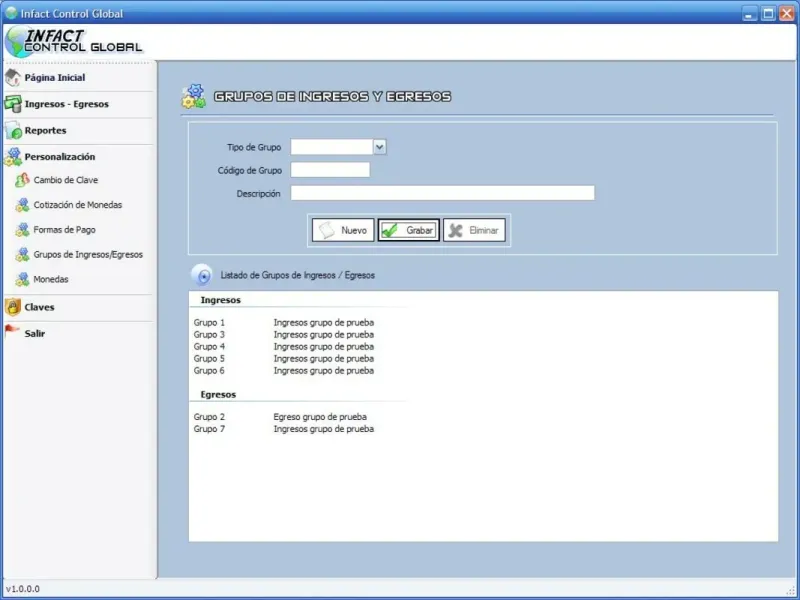Click 'Egreso grupo de prueba' description
Screen dimensions: 800x600
click(320, 417)
